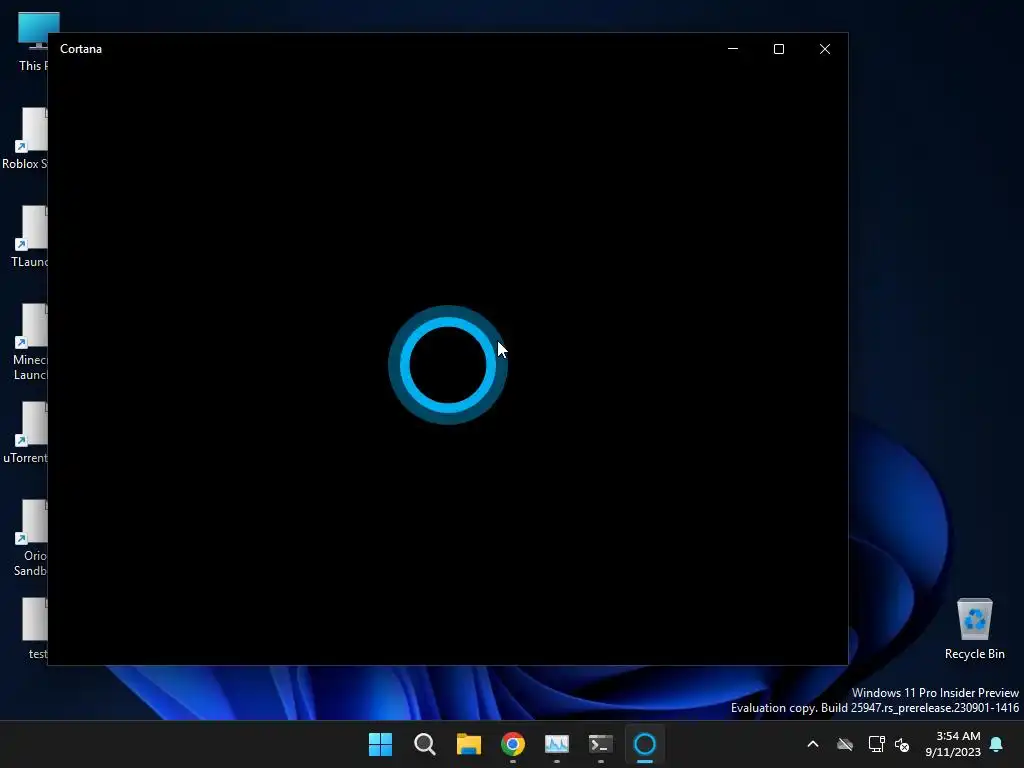Select the Roblox Studio desktop shortcut

pos(25,138)
